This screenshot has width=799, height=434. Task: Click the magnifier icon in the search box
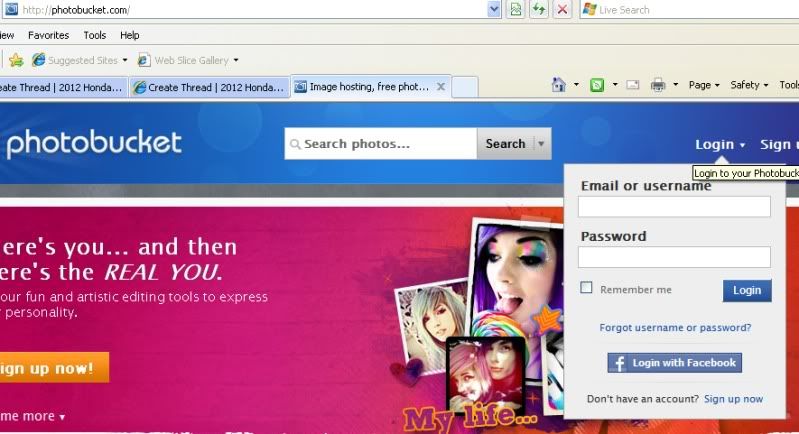point(295,144)
